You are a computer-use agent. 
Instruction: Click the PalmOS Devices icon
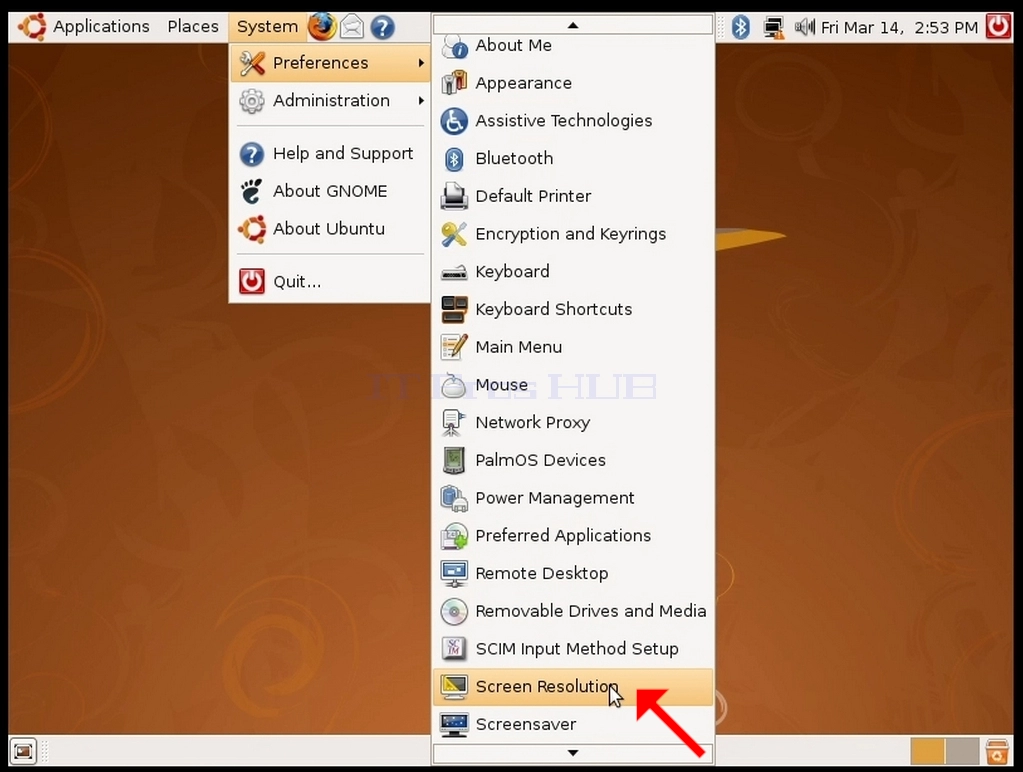[454, 461]
